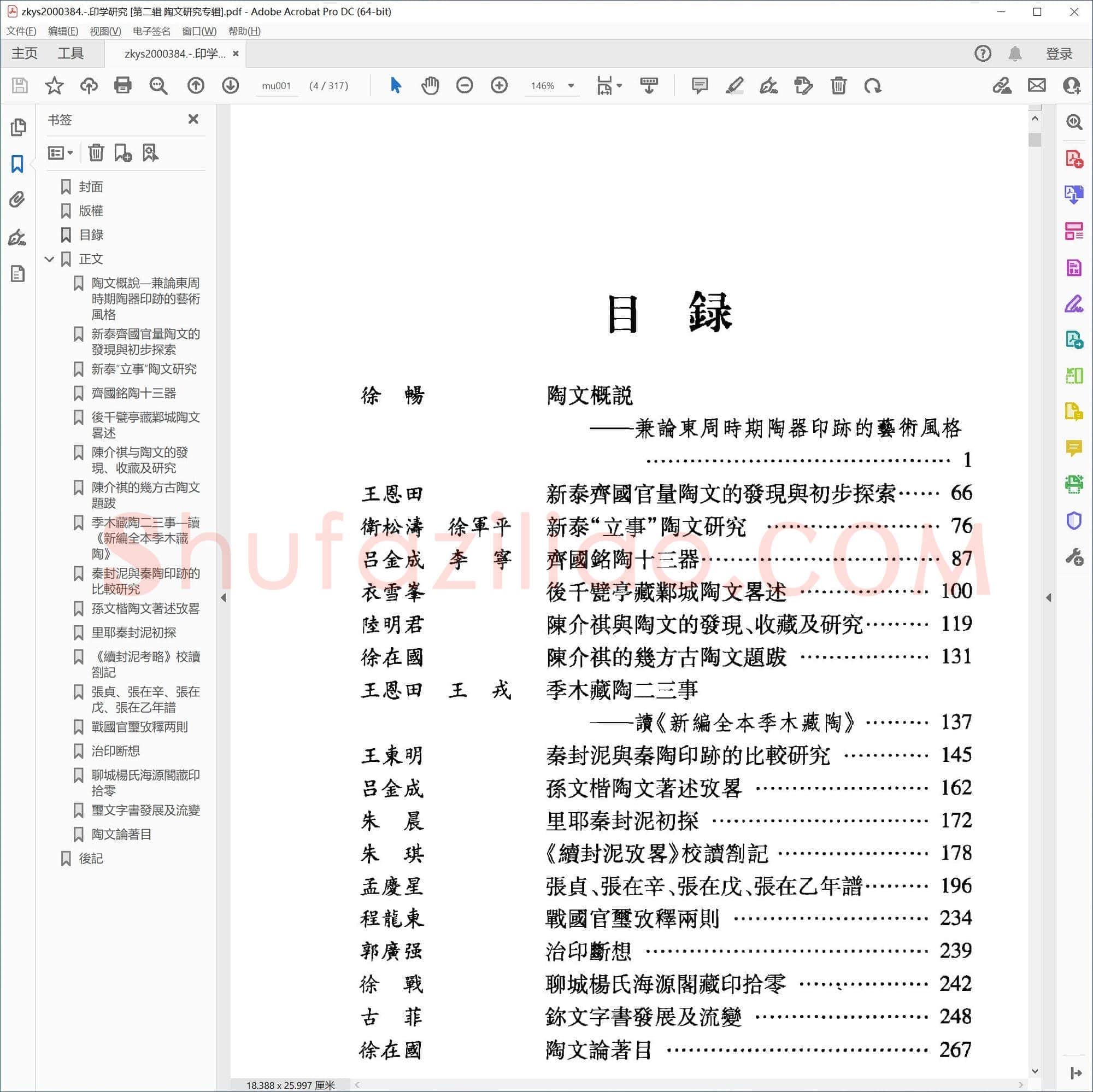The width and height of the screenshot is (1093, 1092).
Task: Click the stamp tool icon
Action: point(803,85)
